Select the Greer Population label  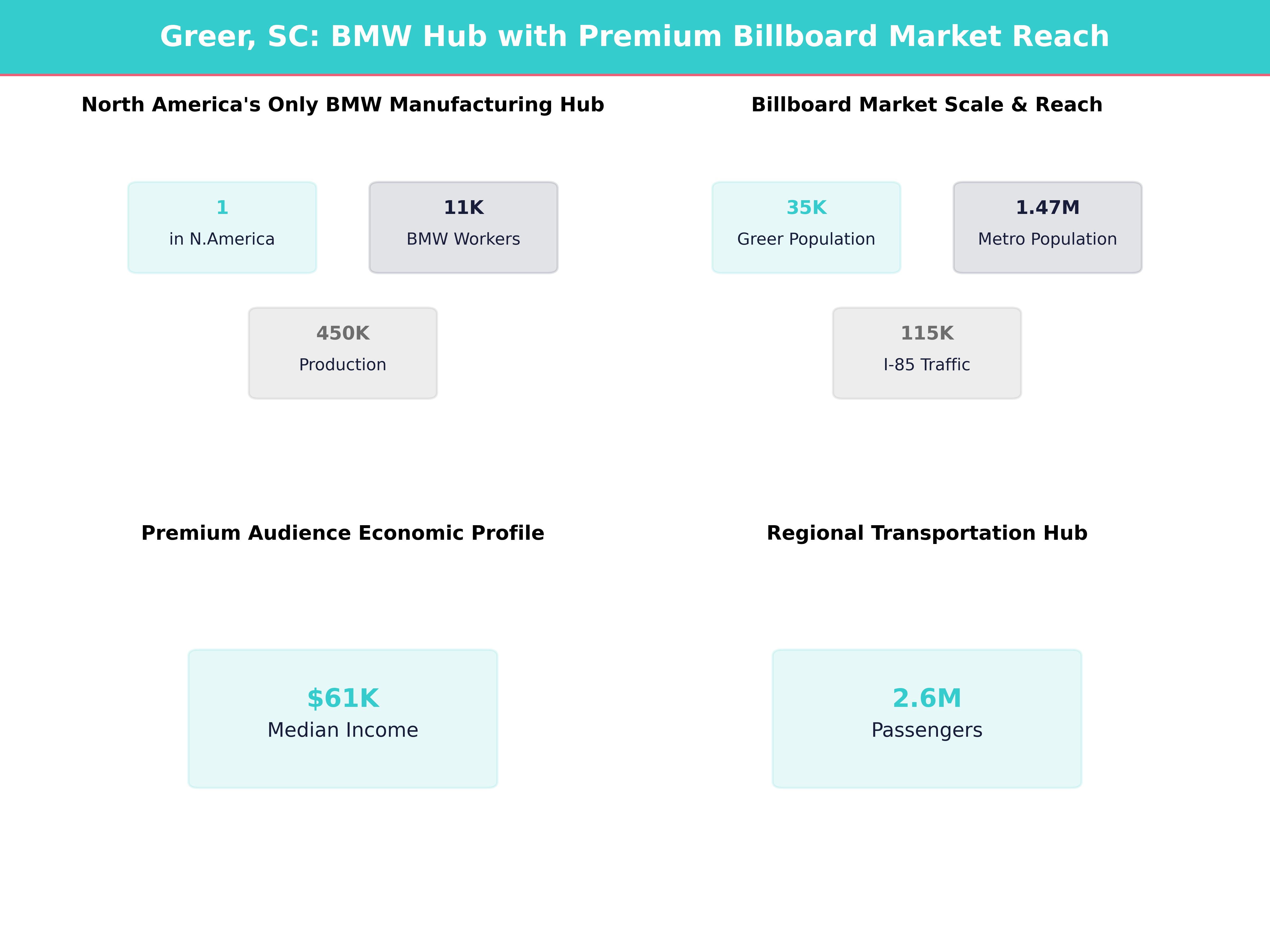(806, 239)
